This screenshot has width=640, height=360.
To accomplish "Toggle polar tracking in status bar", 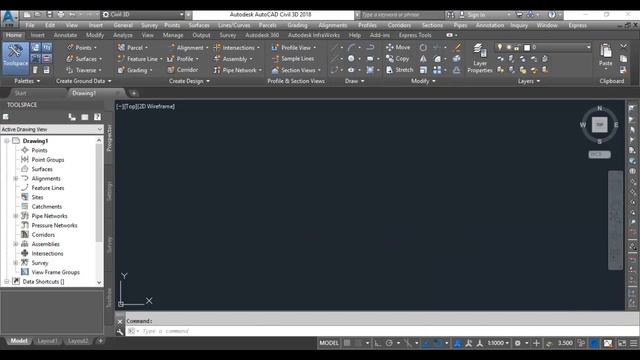I will (x=389, y=343).
